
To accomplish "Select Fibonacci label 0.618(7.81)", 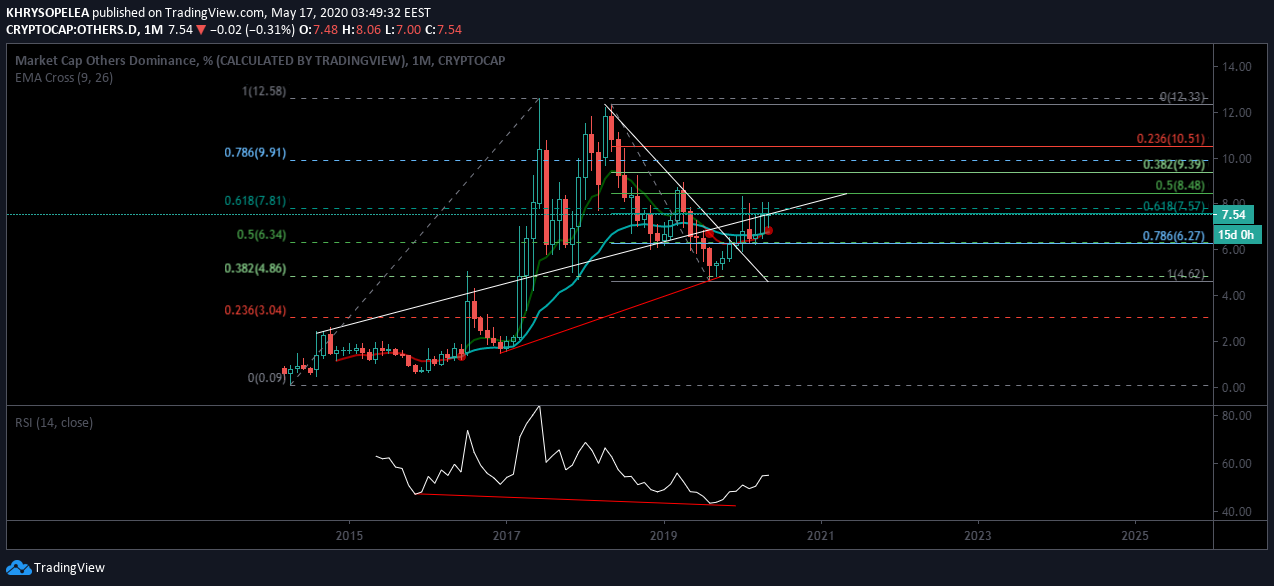I will pos(255,201).
